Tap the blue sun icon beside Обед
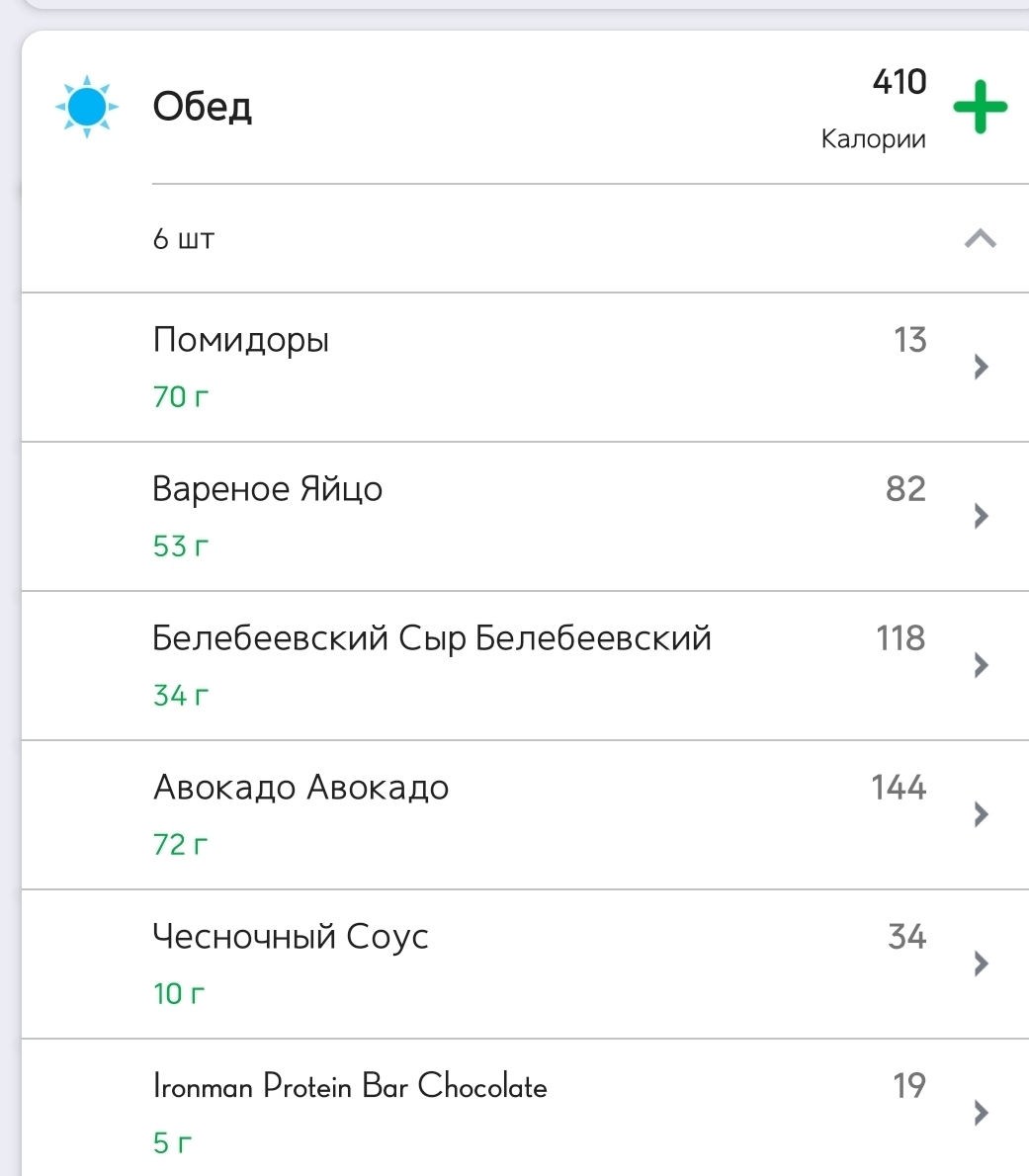The image size is (1029, 1176). 87,107
